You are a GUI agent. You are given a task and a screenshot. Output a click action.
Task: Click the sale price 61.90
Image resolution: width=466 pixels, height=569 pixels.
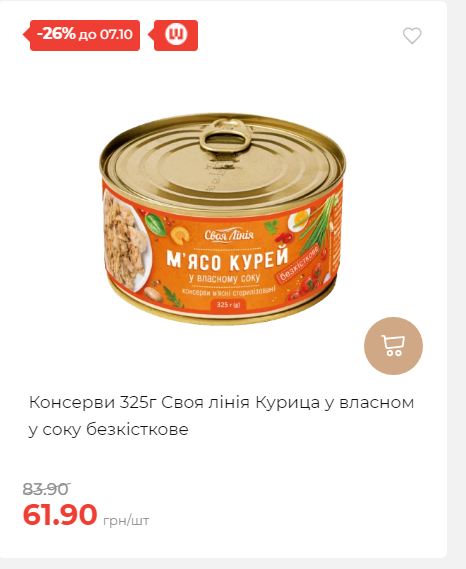click(x=60, y=514)
